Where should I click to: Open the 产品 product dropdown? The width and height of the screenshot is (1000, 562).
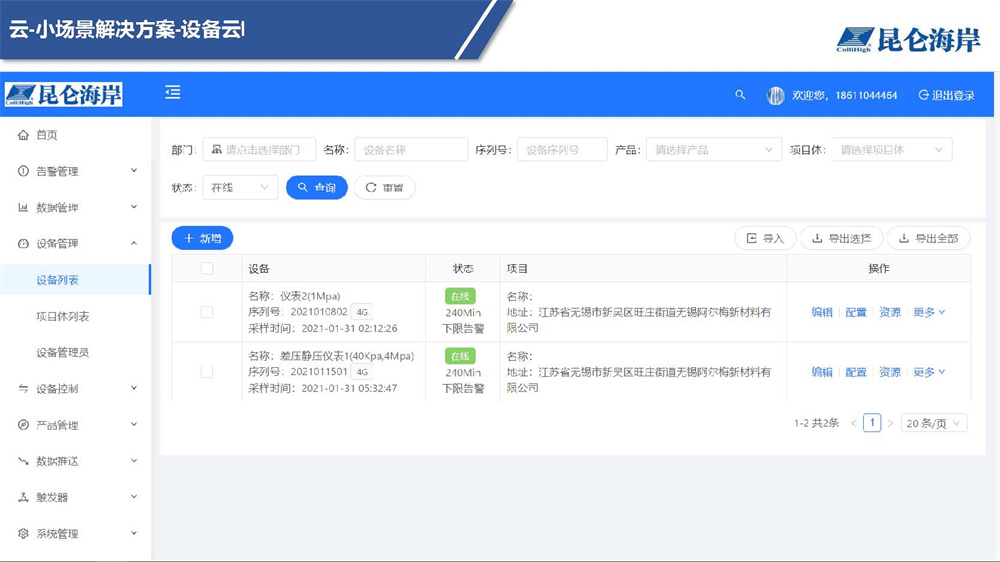(713, 150)
